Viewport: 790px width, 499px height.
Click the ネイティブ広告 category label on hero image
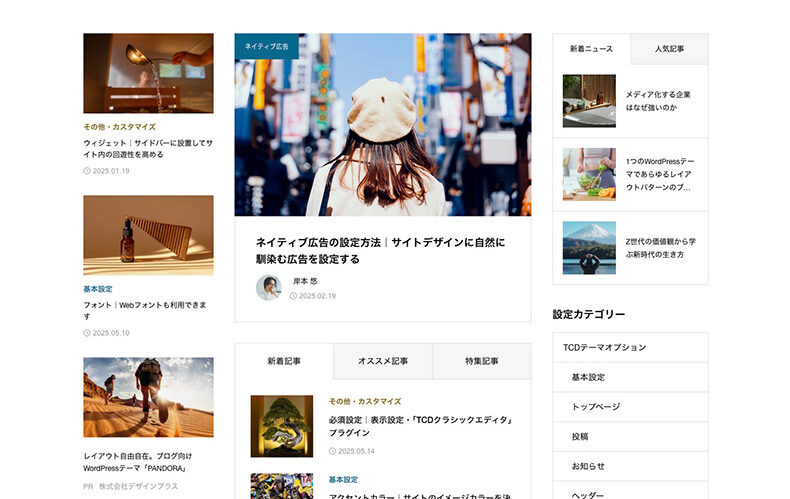(267, 46)
